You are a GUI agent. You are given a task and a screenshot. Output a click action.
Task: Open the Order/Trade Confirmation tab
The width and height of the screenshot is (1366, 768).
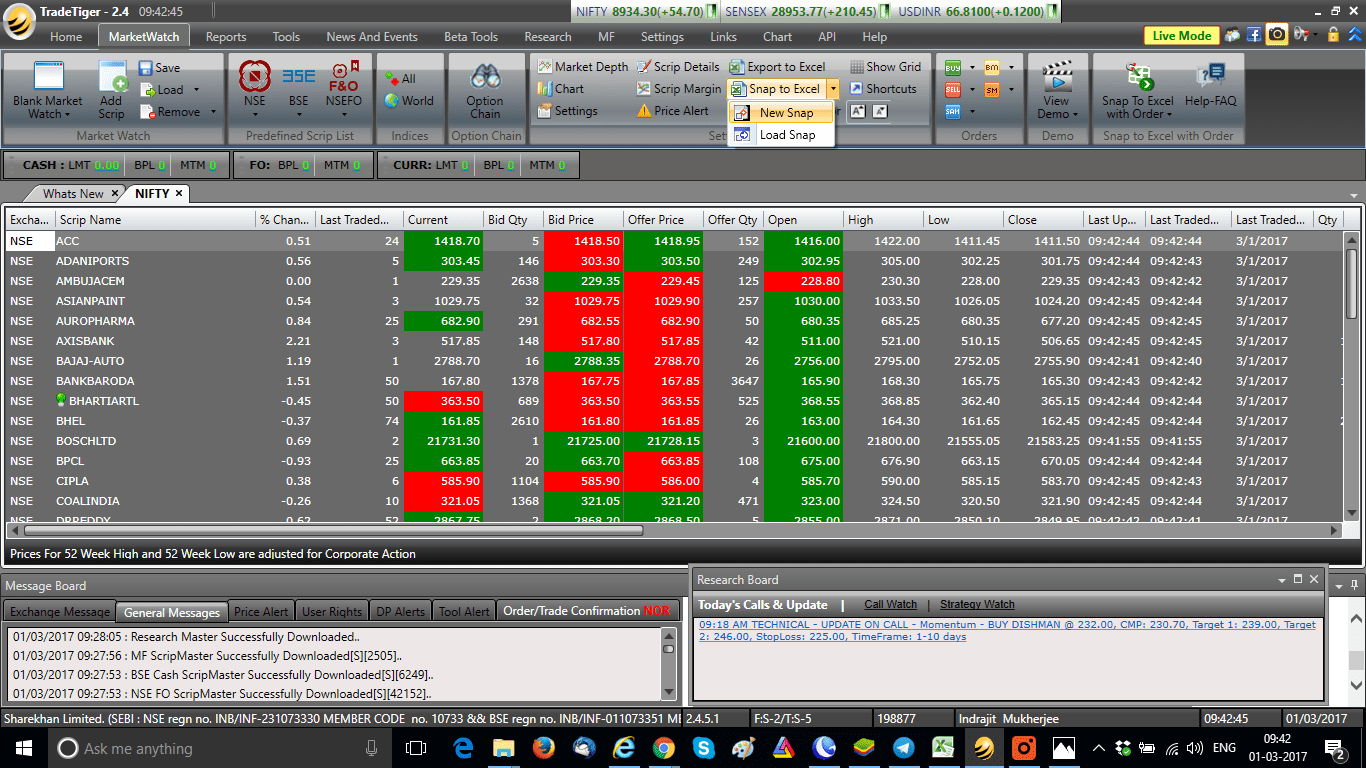click(x=586, y=611)
